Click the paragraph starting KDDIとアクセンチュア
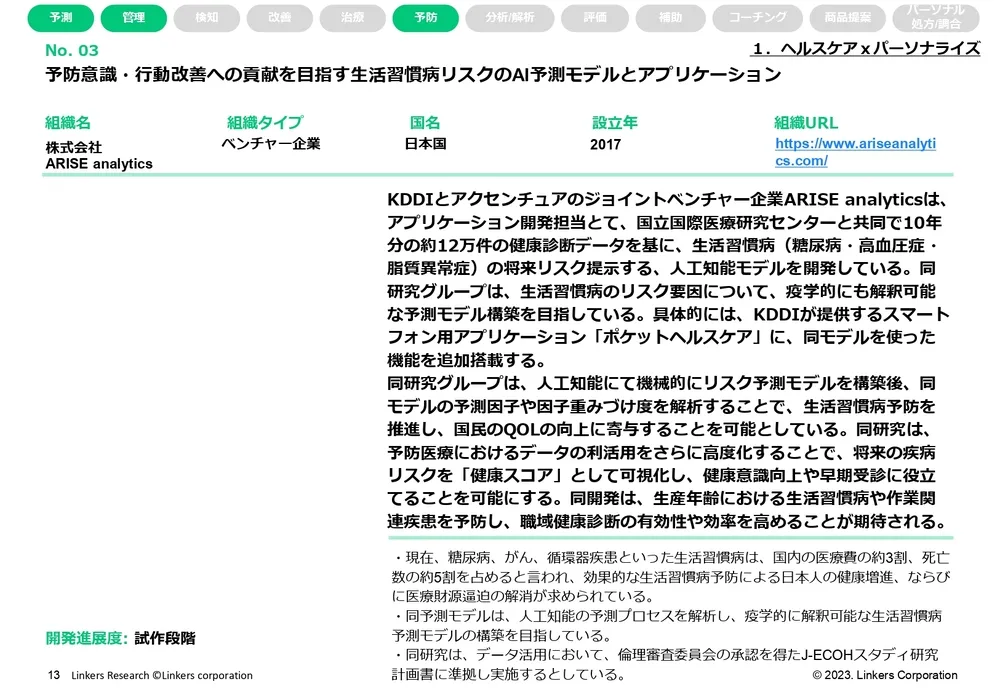This screenshot has height=692, width=1000. pos(668,279)
